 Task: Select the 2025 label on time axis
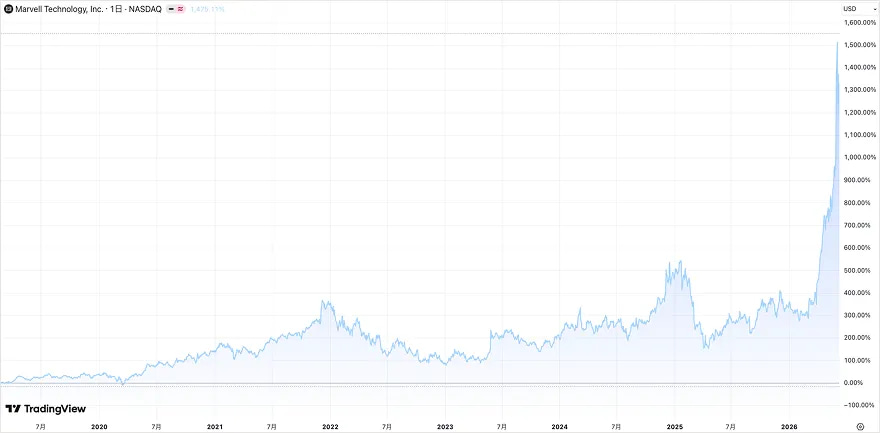coord(675,426)
